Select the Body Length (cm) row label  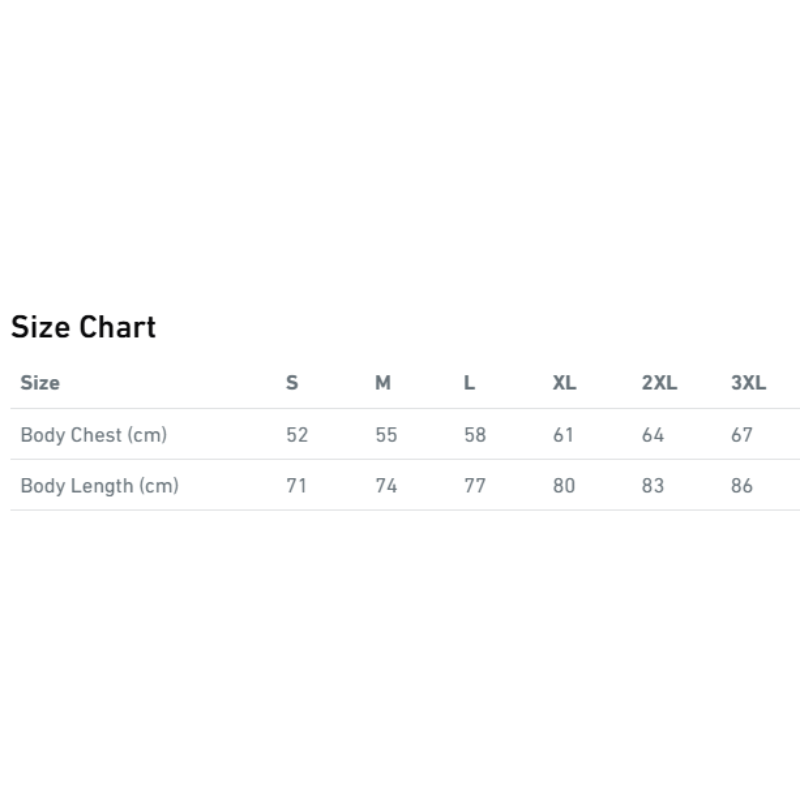click(99, 486)
